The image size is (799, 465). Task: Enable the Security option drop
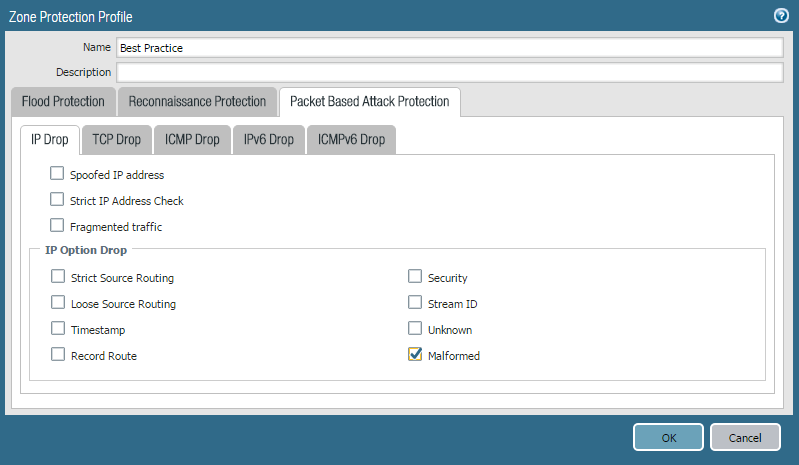click(415, 277)
